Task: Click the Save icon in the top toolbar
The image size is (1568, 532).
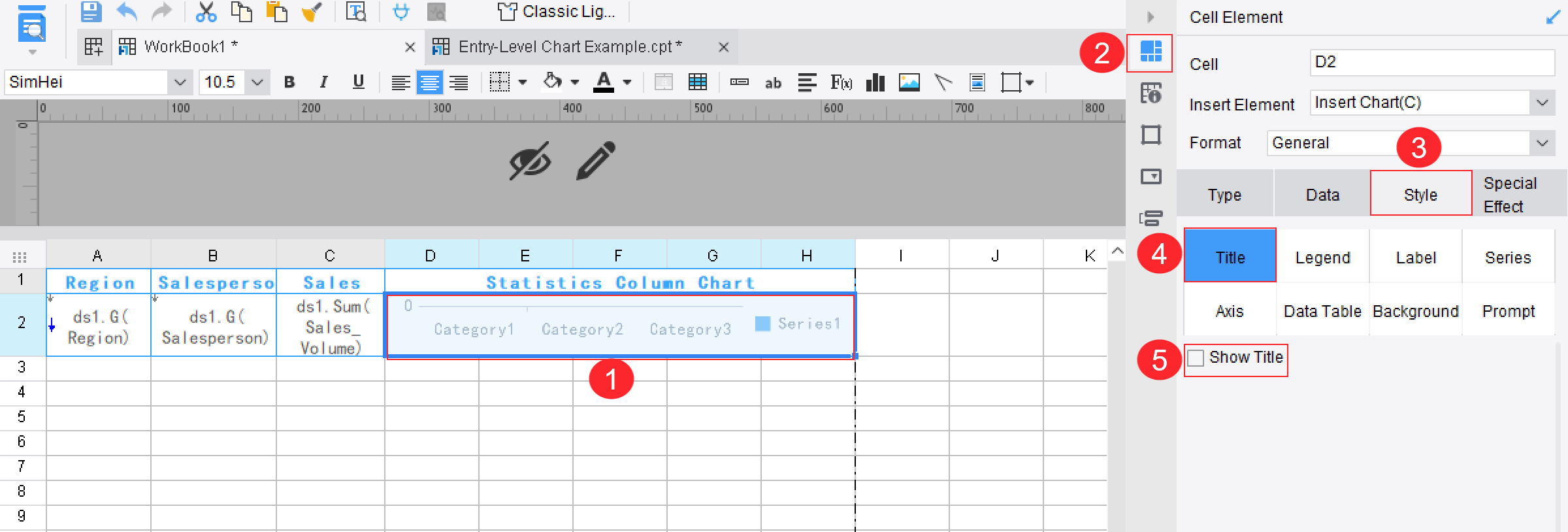Action: tap(91, 12)
